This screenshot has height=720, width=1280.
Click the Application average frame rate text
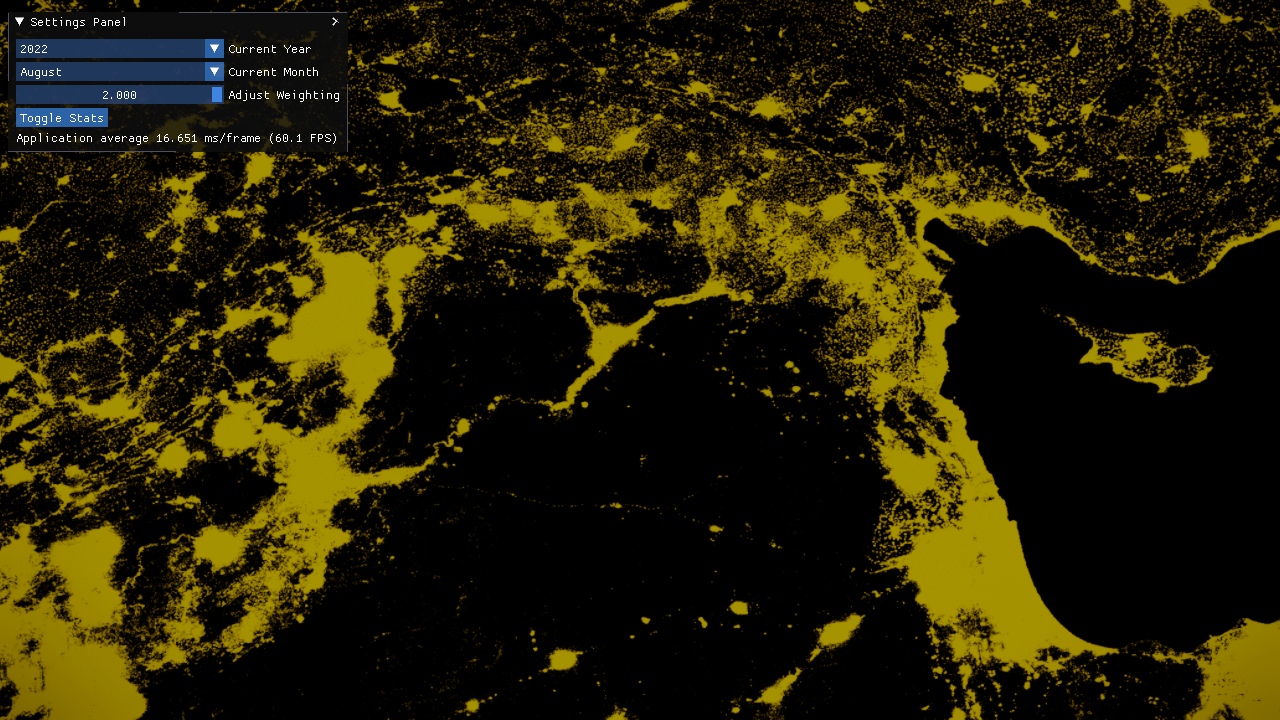coord(177,138)
